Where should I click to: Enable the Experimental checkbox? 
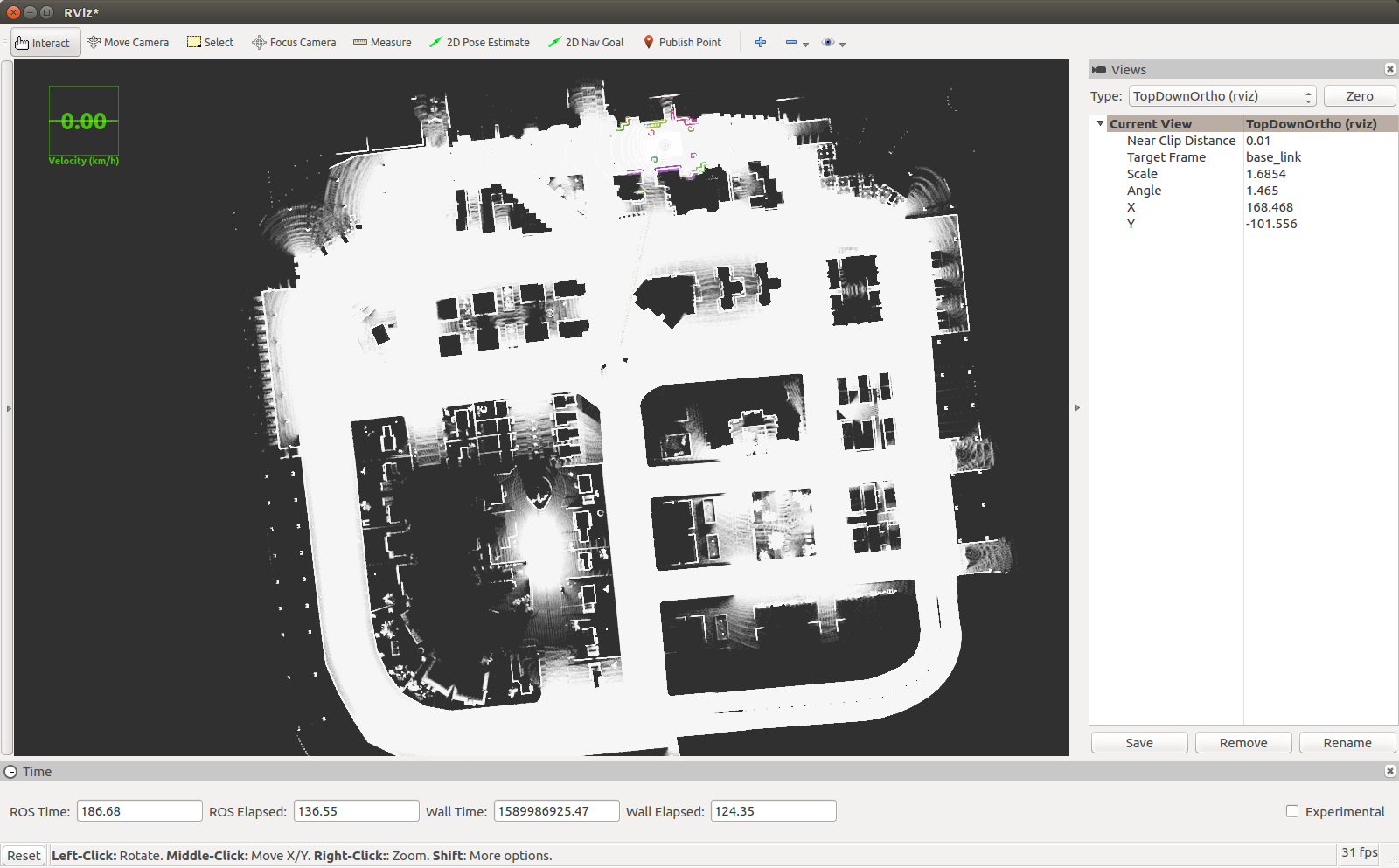1292,811
